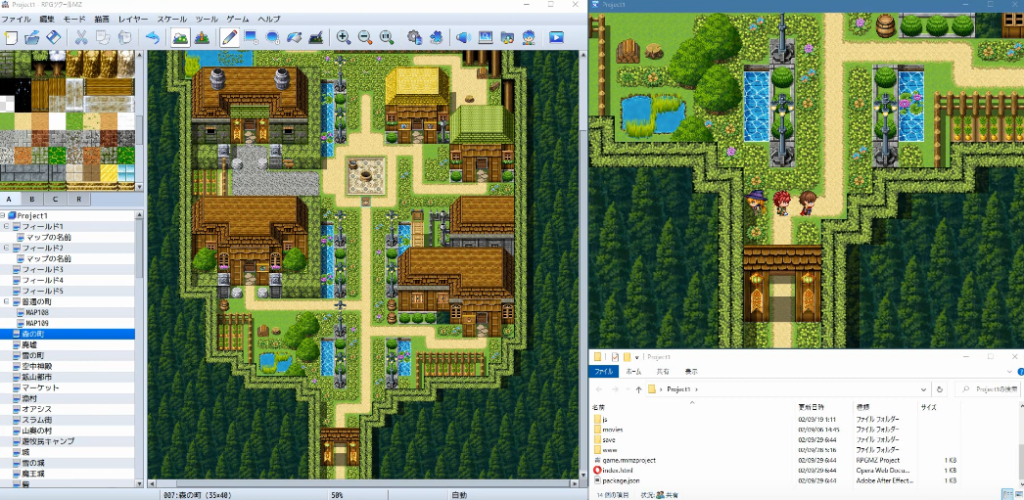The height and width of the screenshot is (500, 1024).
Task: Open the Database gear icon
Action: (414, 38)
